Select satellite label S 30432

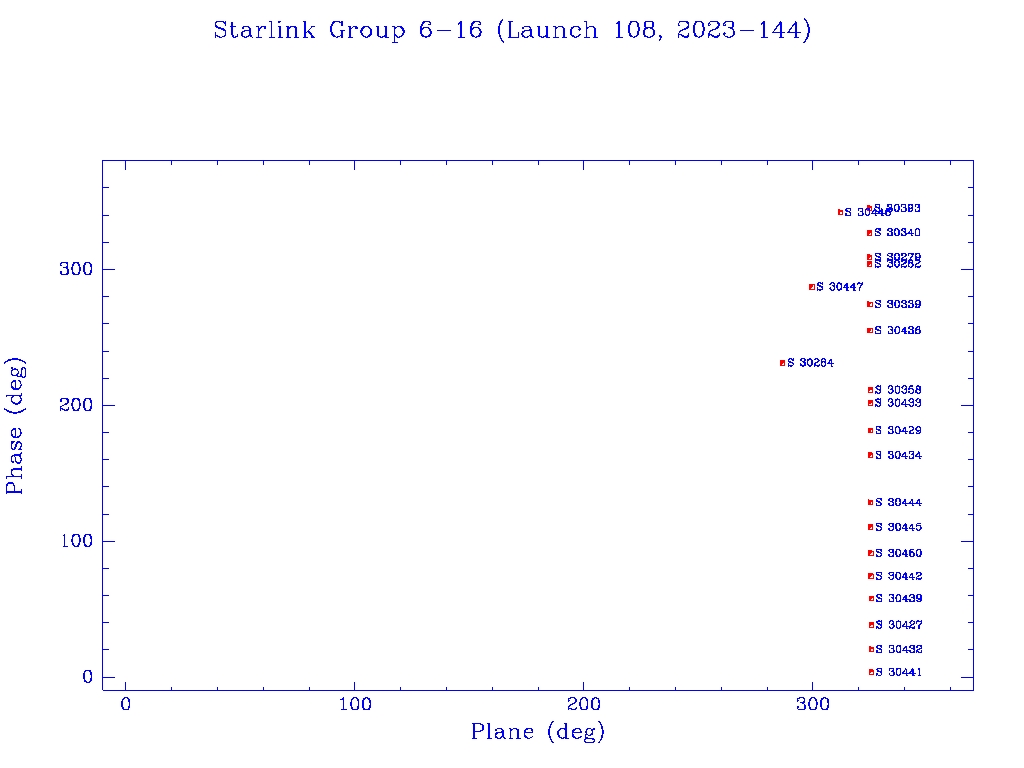[x=899, y=649]
